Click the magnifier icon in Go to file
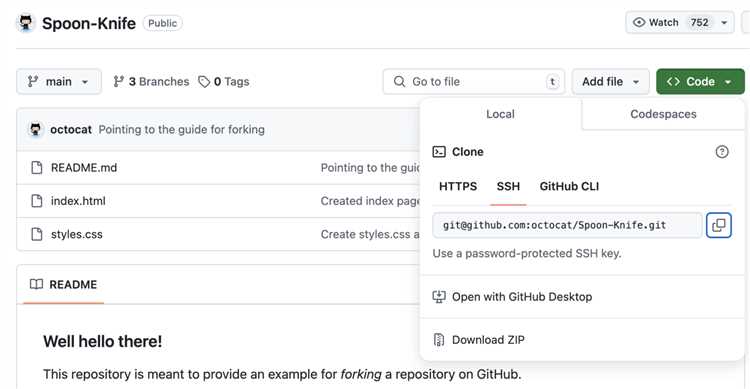The image size is (750, 389). (x=399, y=81)
